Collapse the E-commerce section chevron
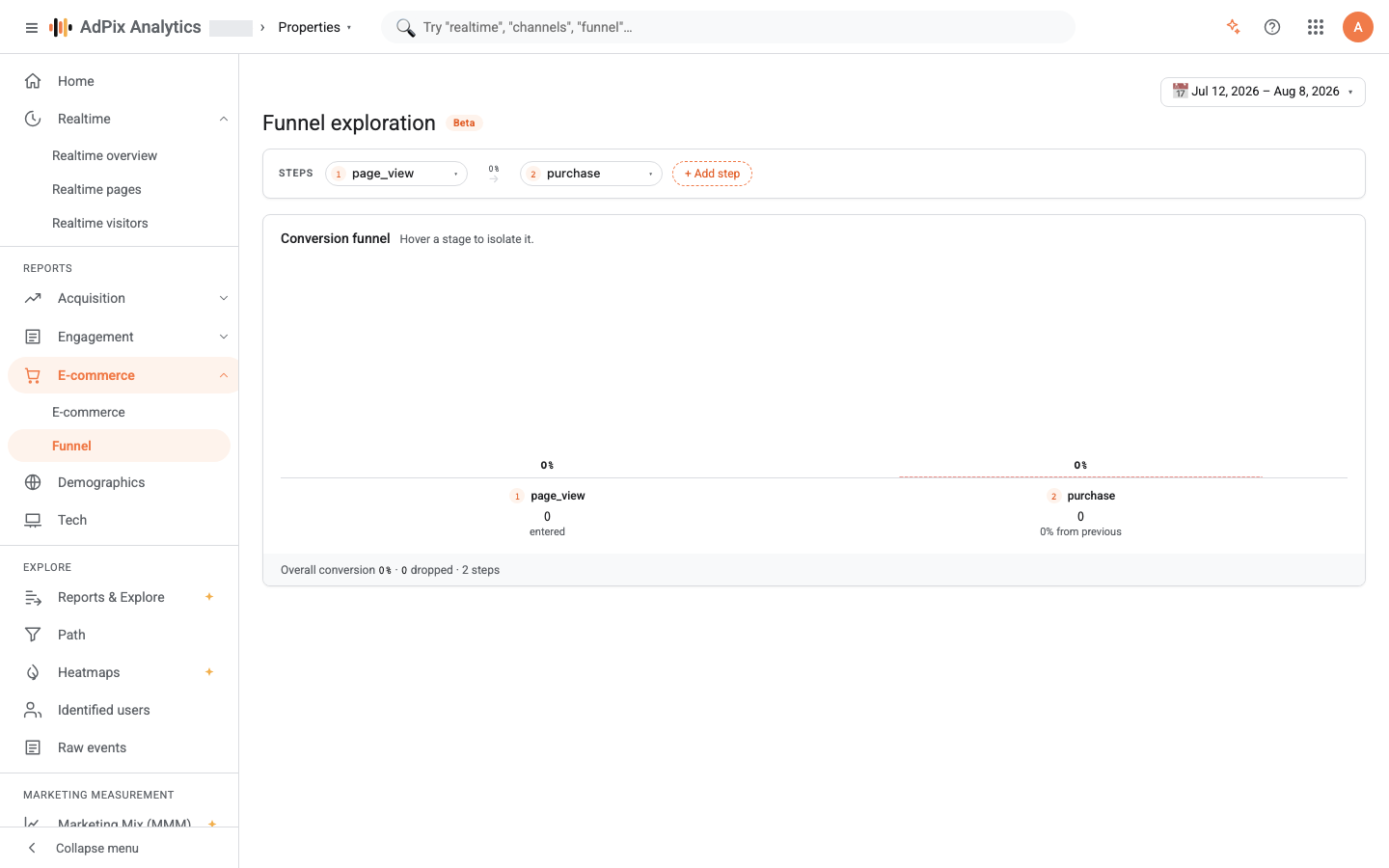Viewport: 1389px width, 868px height. pos(224,375)
